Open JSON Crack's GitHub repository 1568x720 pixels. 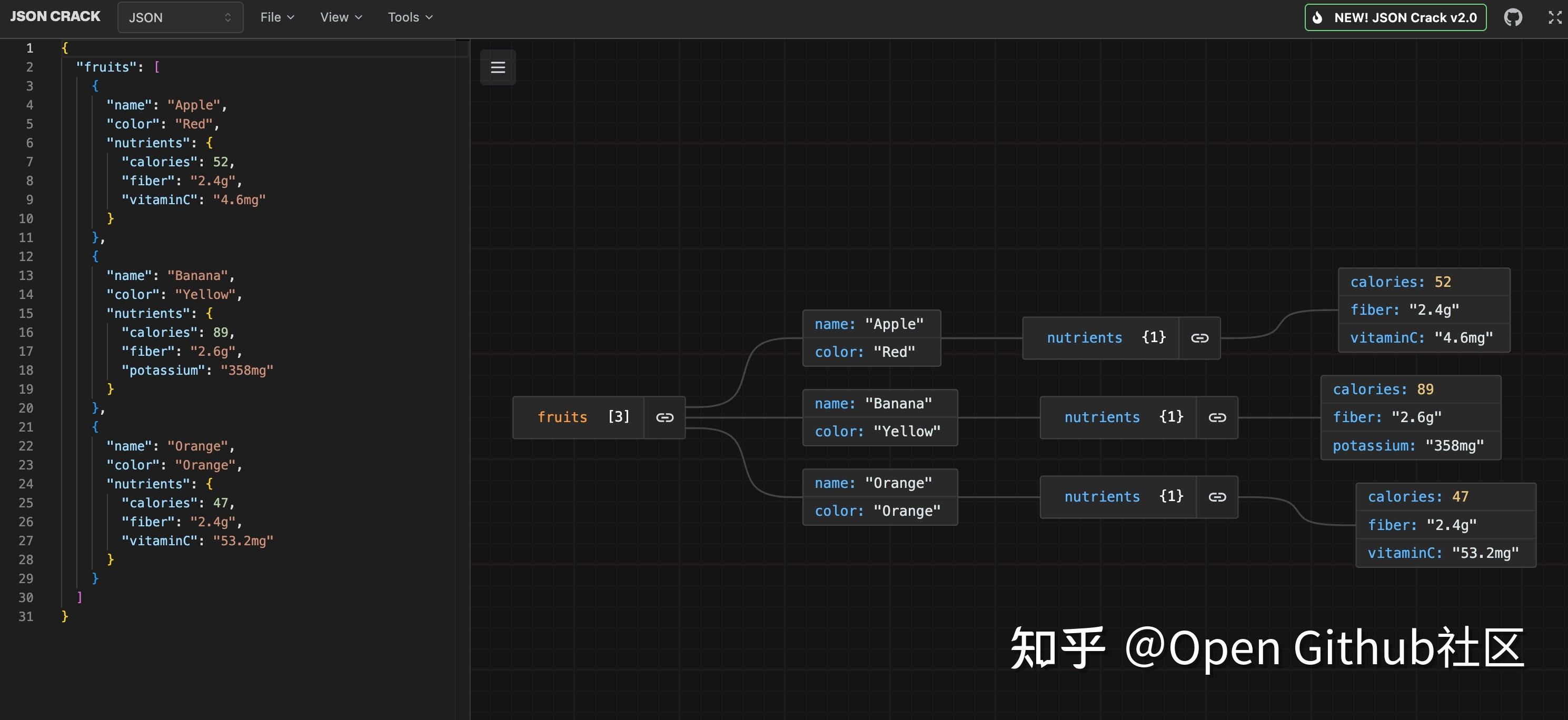(x=1514, y=17)
